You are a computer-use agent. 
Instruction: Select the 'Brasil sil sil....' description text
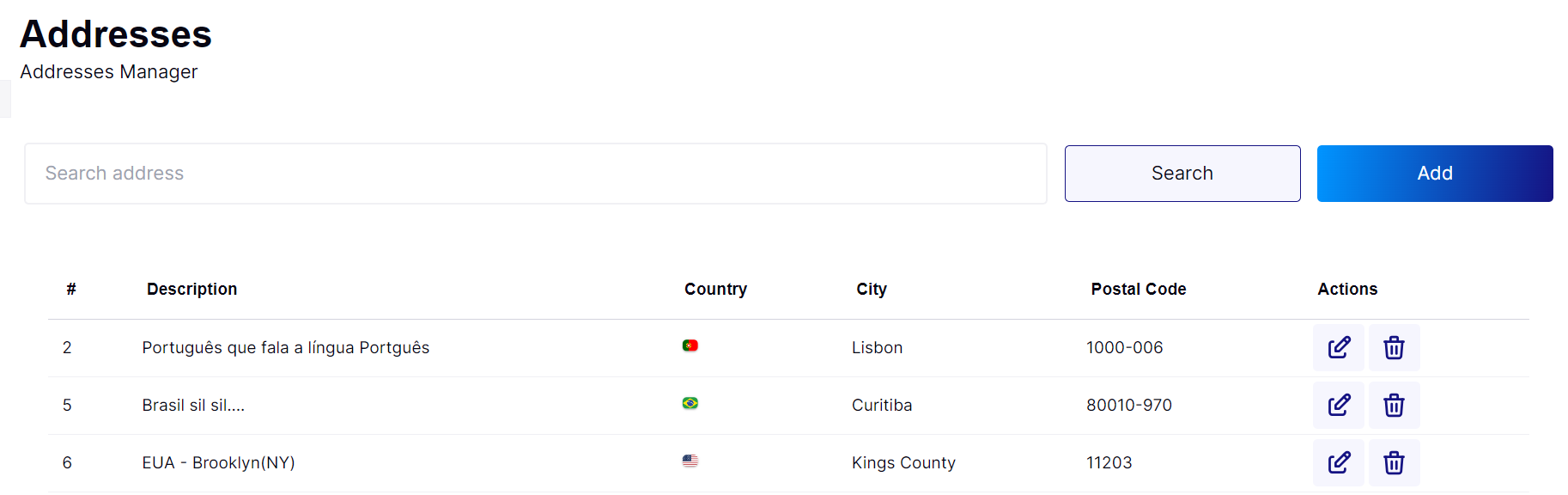tap(193, 405)
